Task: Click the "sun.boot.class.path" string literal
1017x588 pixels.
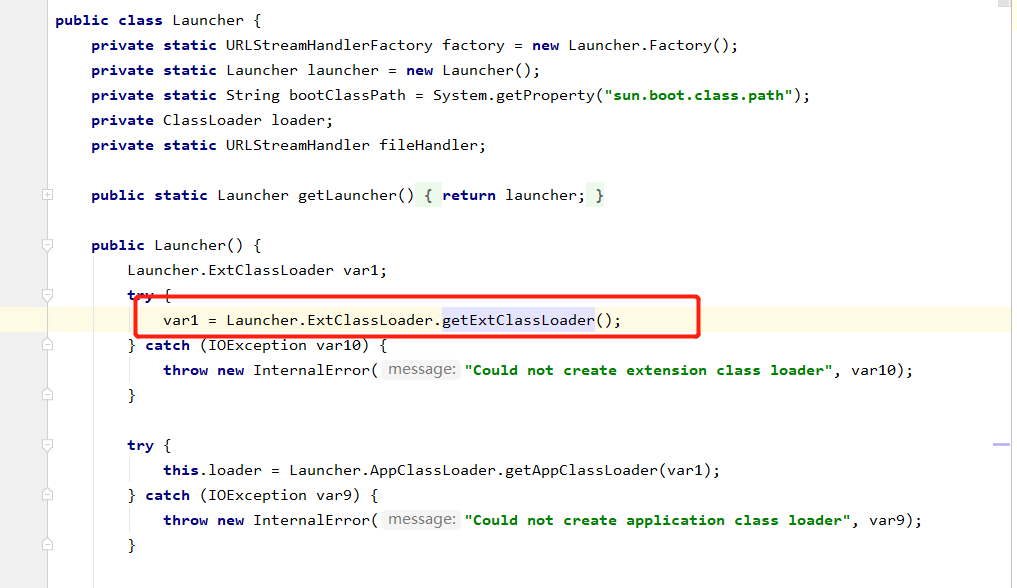Action: pos(698,95)
